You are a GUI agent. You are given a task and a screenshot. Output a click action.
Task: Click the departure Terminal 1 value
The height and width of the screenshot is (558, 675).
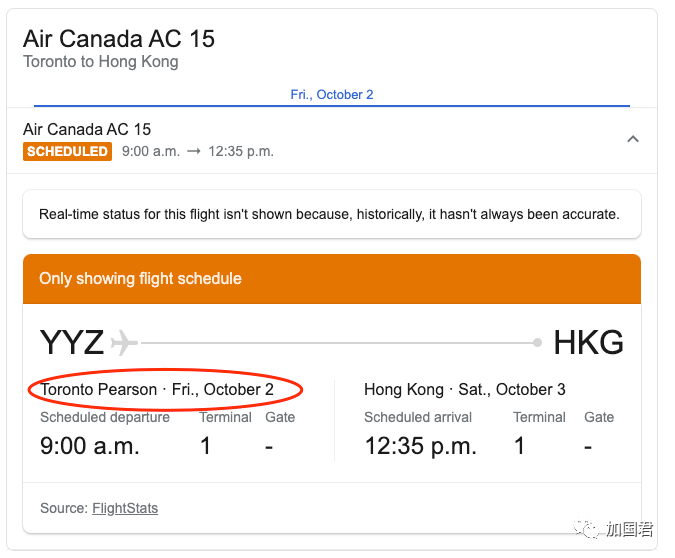[x=206, y=446]
